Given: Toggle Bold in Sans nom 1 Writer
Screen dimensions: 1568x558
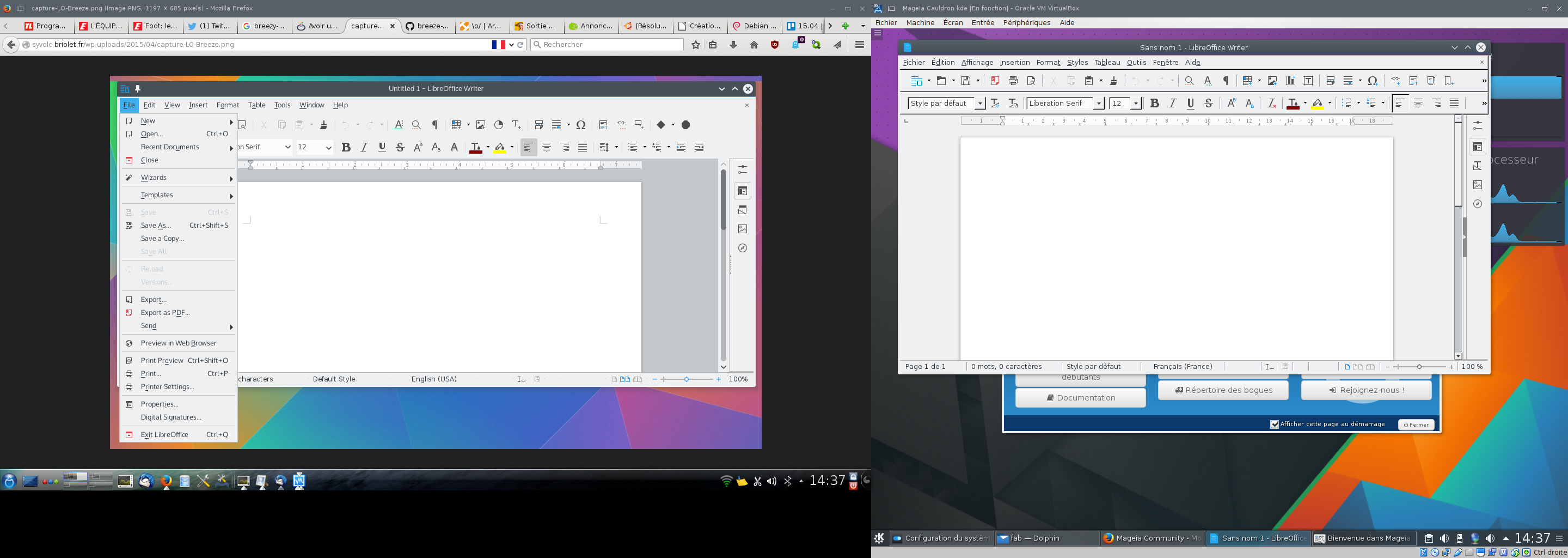Looking at the screenshot, I should point(1154,104).
